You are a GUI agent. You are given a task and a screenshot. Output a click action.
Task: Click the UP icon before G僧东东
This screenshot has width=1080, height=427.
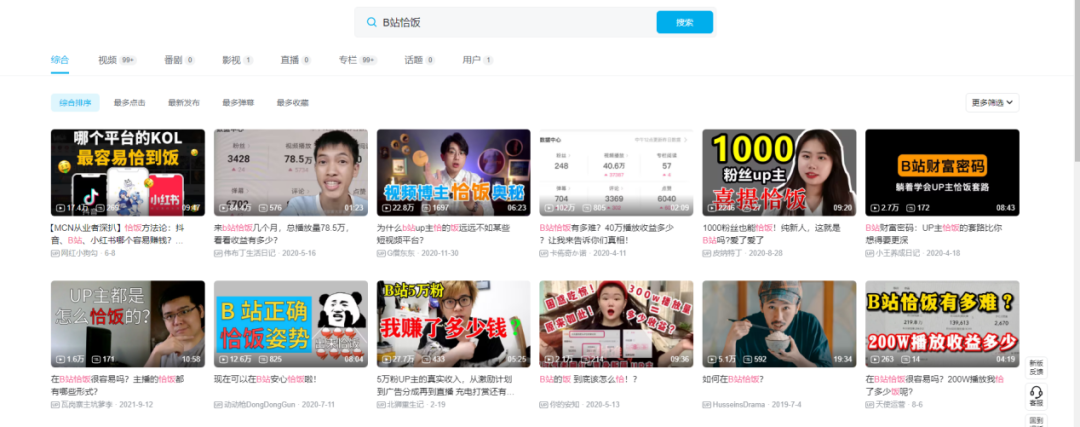[x=381, y=253]
